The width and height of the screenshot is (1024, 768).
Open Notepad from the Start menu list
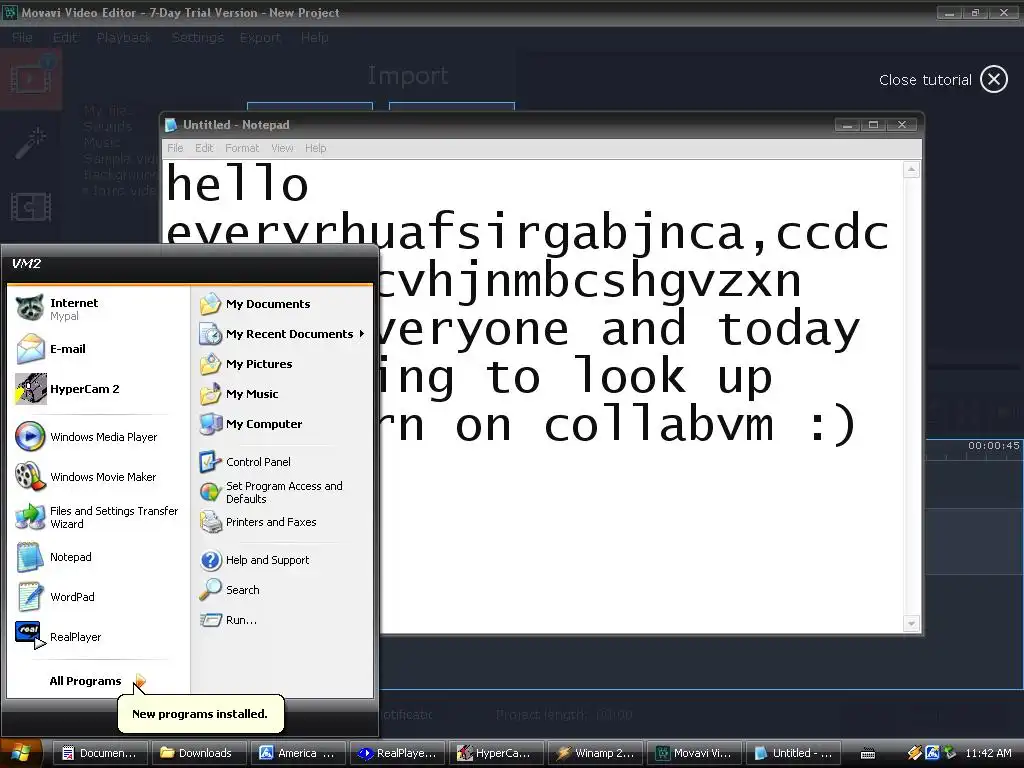tap(98, 557)
